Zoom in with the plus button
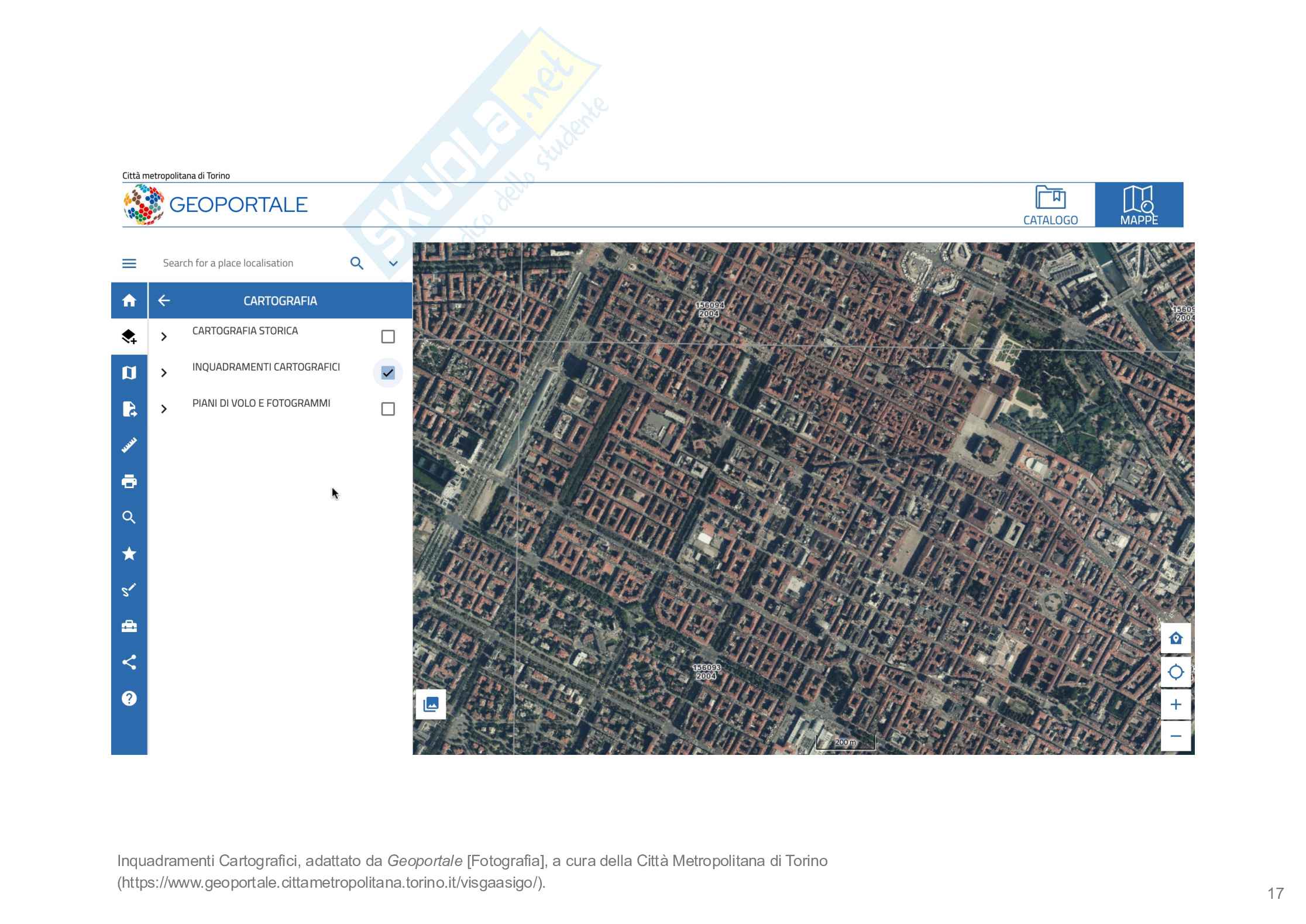This screenshot has height=924, width=1306. pos(1176,704)
